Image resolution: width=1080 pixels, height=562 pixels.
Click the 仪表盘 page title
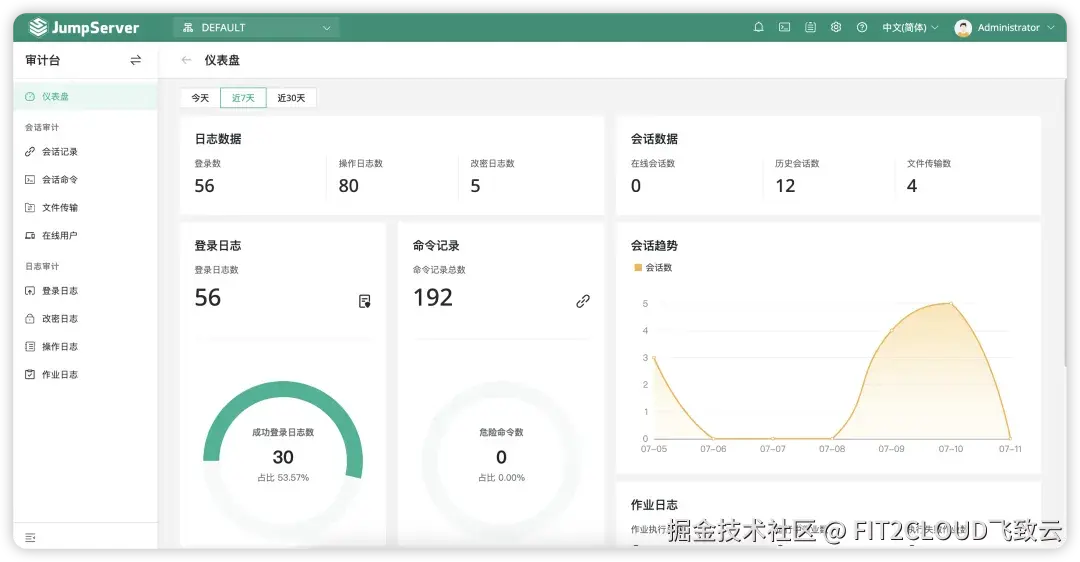pos(222,61)
